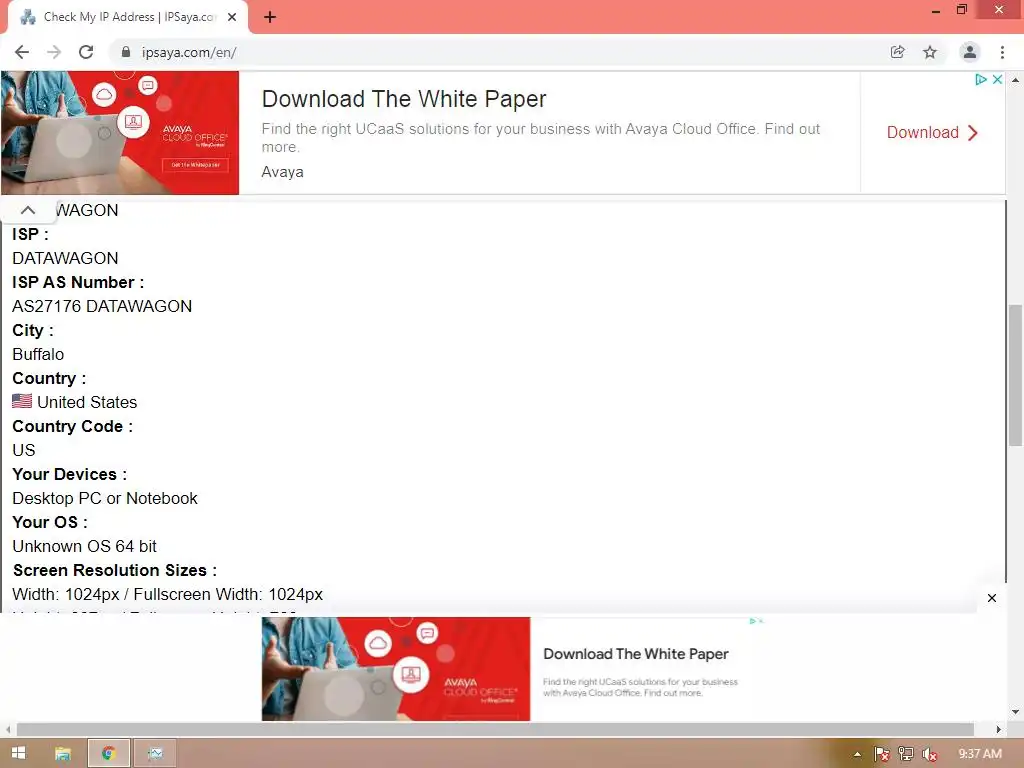View site info via the lock icon
The image size is (1024, 768).
click(126, 52)
